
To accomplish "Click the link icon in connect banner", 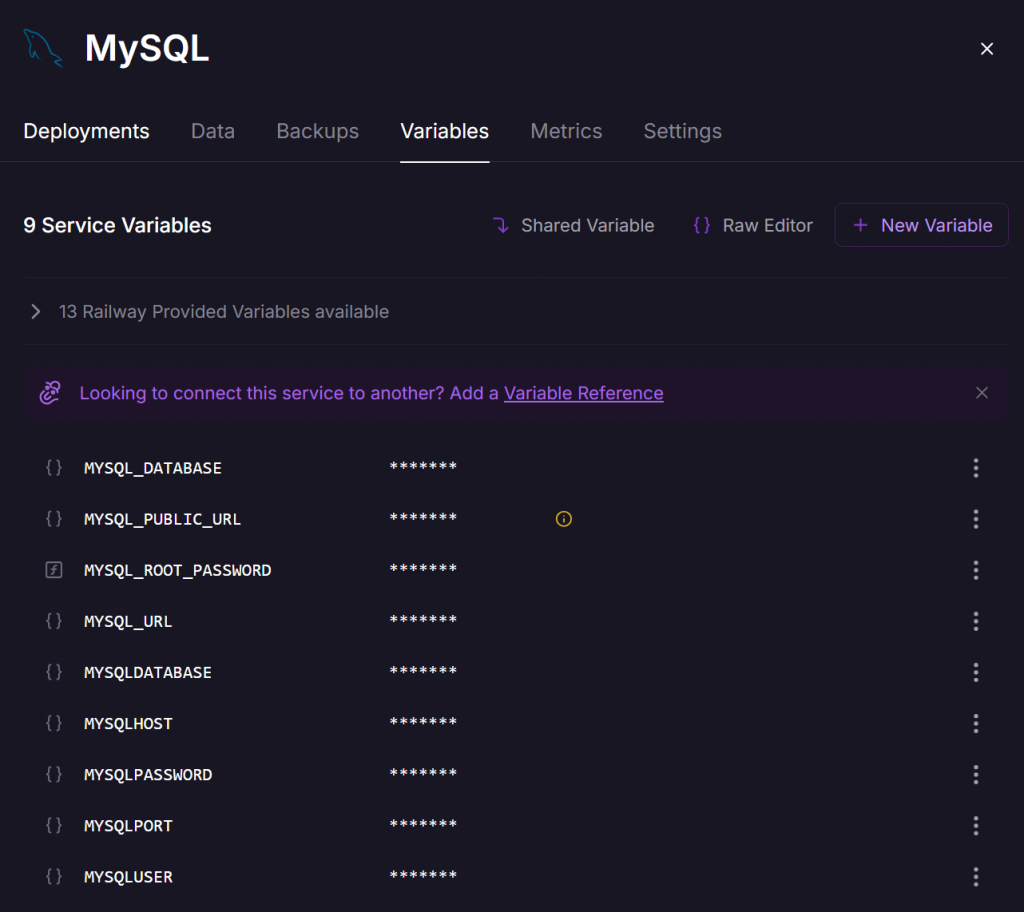I will (x=50, y=393).
